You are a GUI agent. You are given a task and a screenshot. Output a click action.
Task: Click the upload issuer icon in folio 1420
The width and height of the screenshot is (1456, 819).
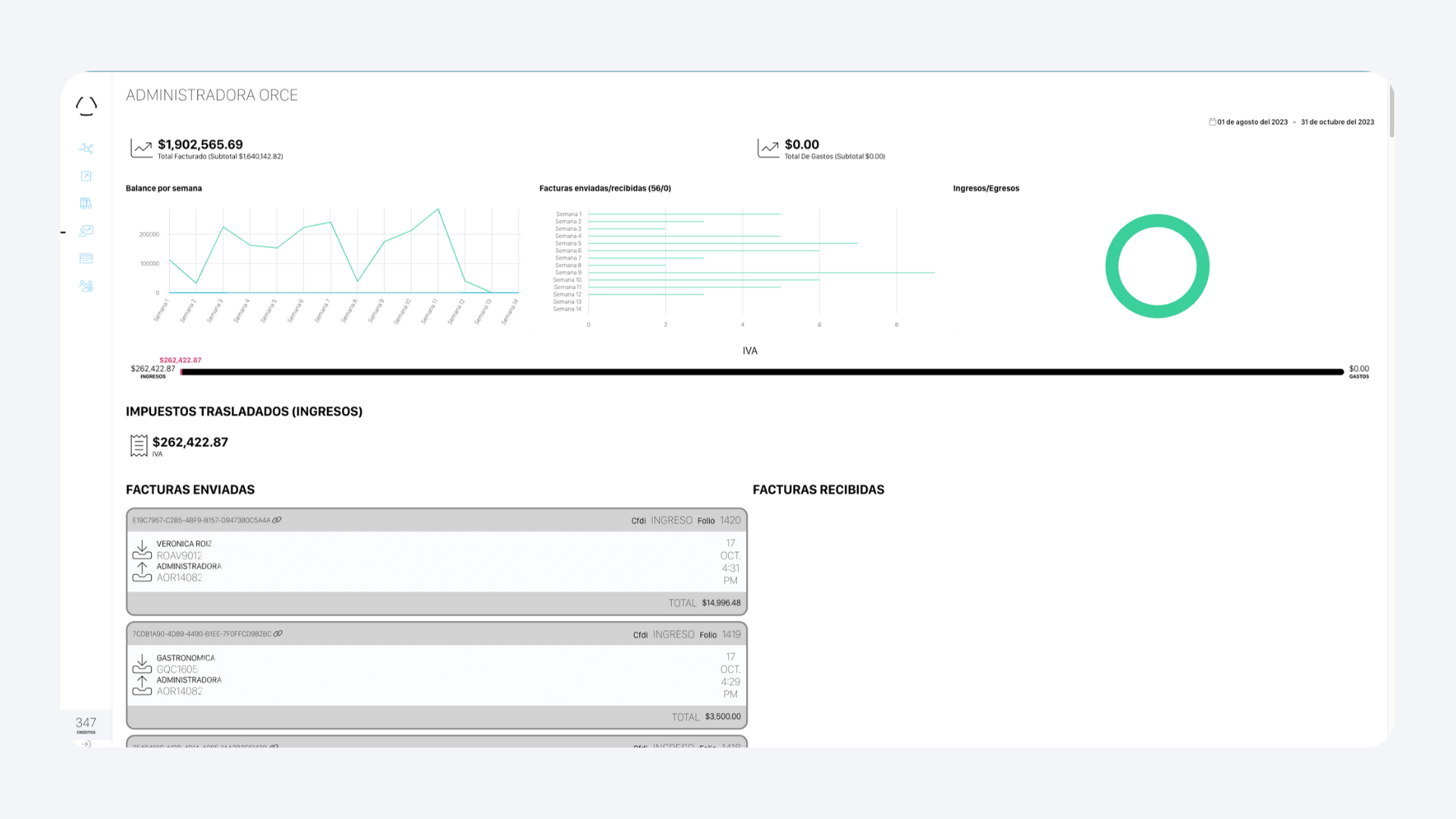coord(142,573)
